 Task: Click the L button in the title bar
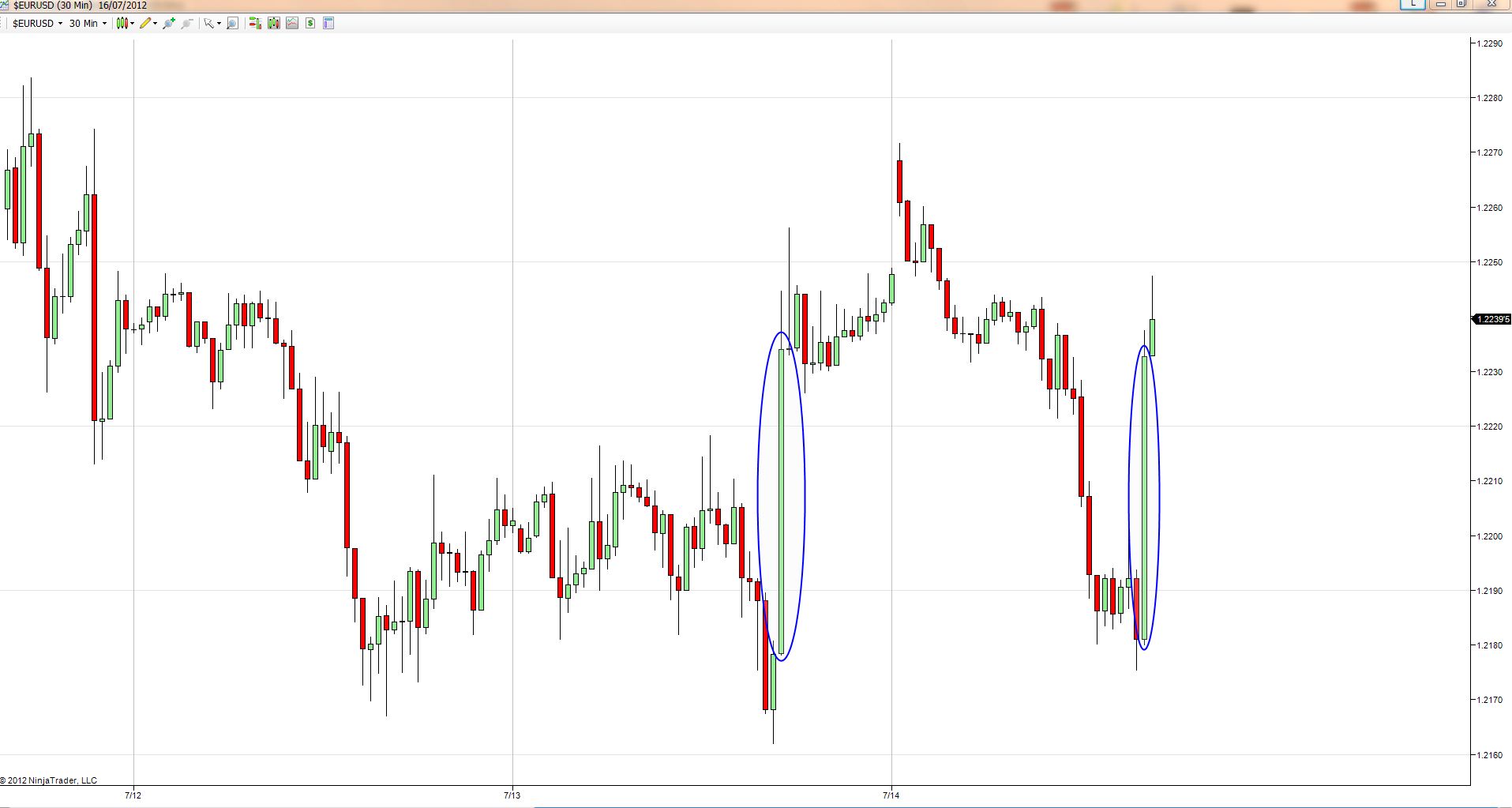click(1413, 4)
